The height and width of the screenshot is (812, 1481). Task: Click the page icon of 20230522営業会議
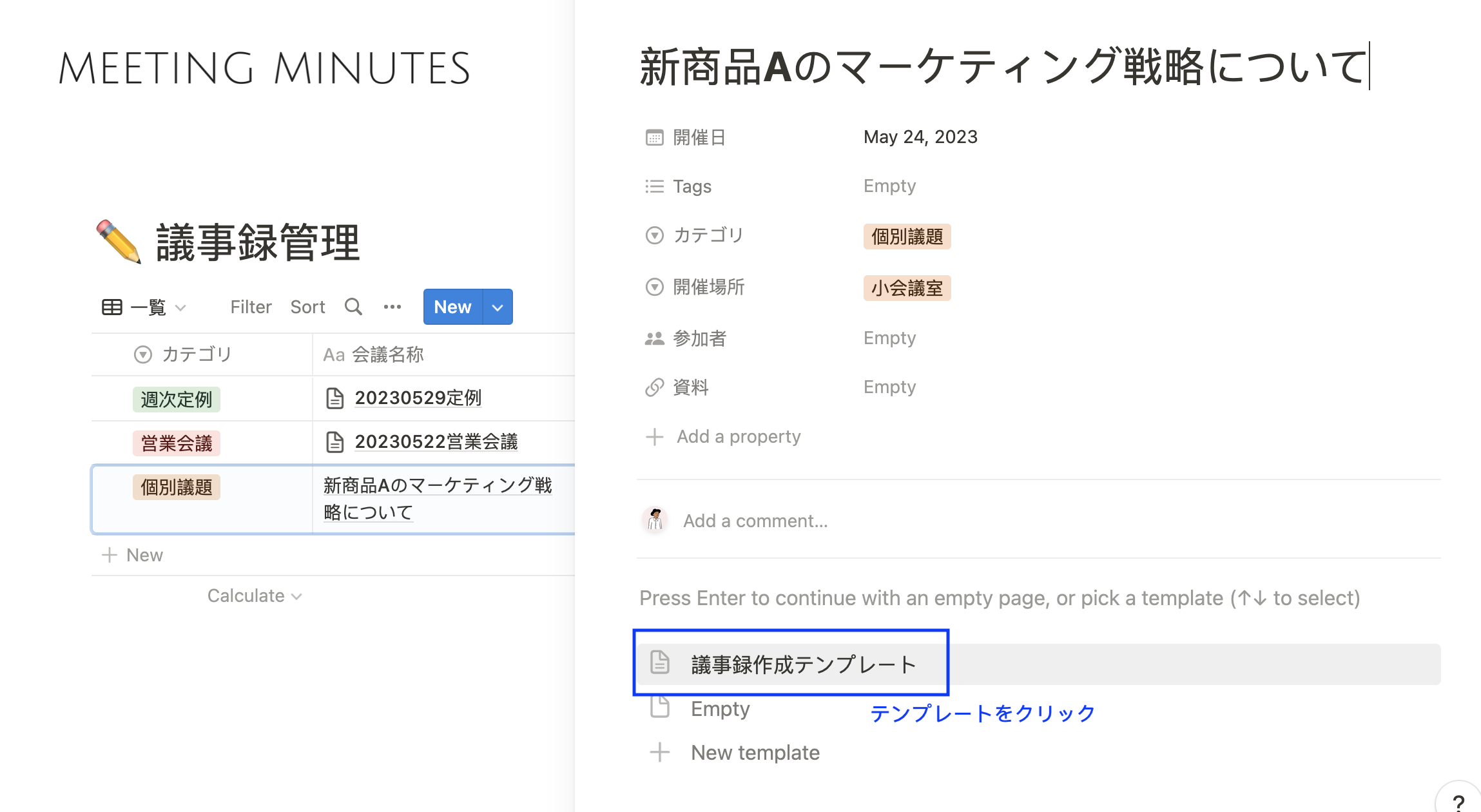[x=334, y=442]
